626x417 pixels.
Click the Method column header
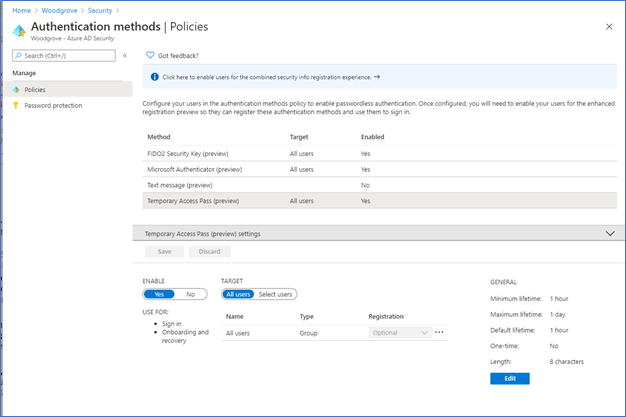(x=159, y=137)
